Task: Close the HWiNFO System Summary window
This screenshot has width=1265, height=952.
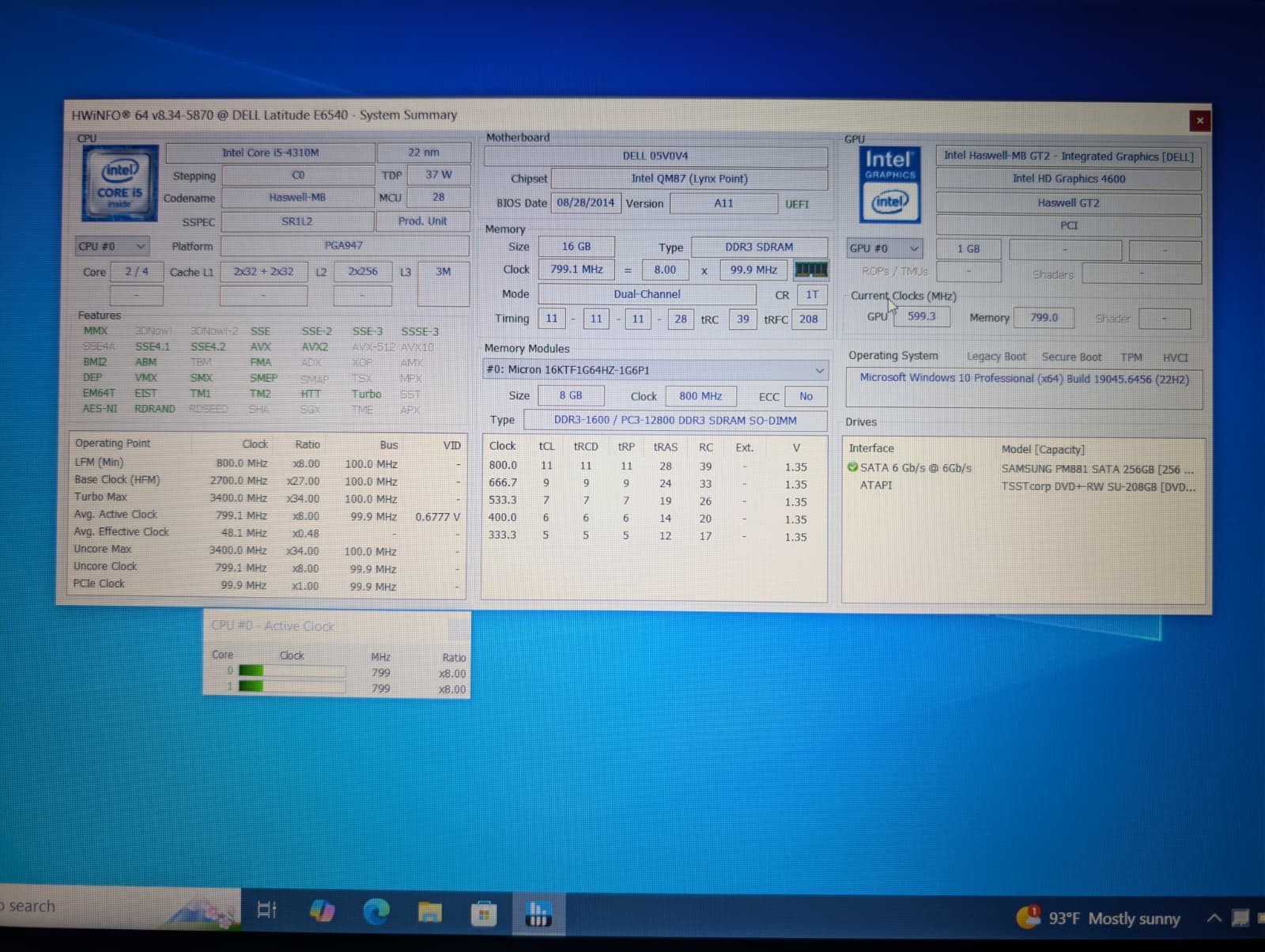Action: pos(1199,120)
